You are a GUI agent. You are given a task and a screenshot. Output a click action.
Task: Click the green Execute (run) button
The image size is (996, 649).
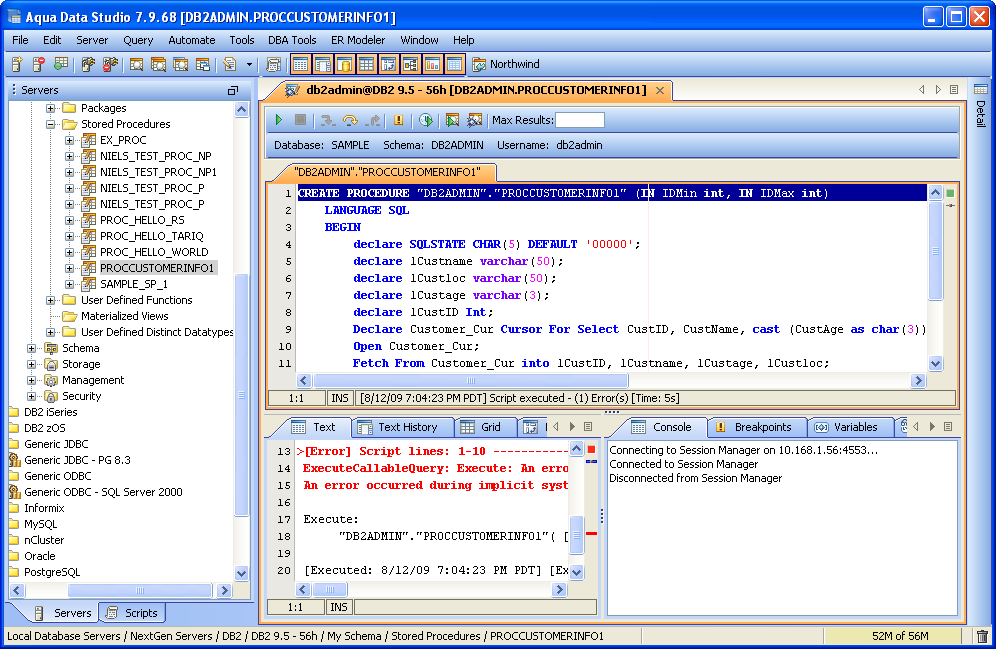279,120
